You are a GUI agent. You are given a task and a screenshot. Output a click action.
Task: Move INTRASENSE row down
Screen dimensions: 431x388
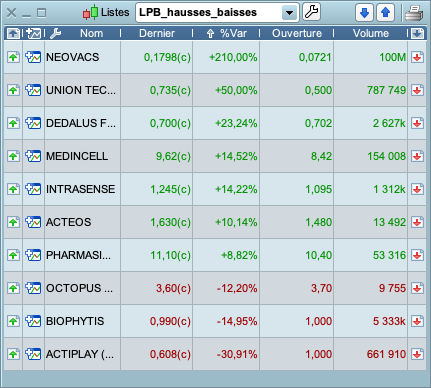click(417, 189)
